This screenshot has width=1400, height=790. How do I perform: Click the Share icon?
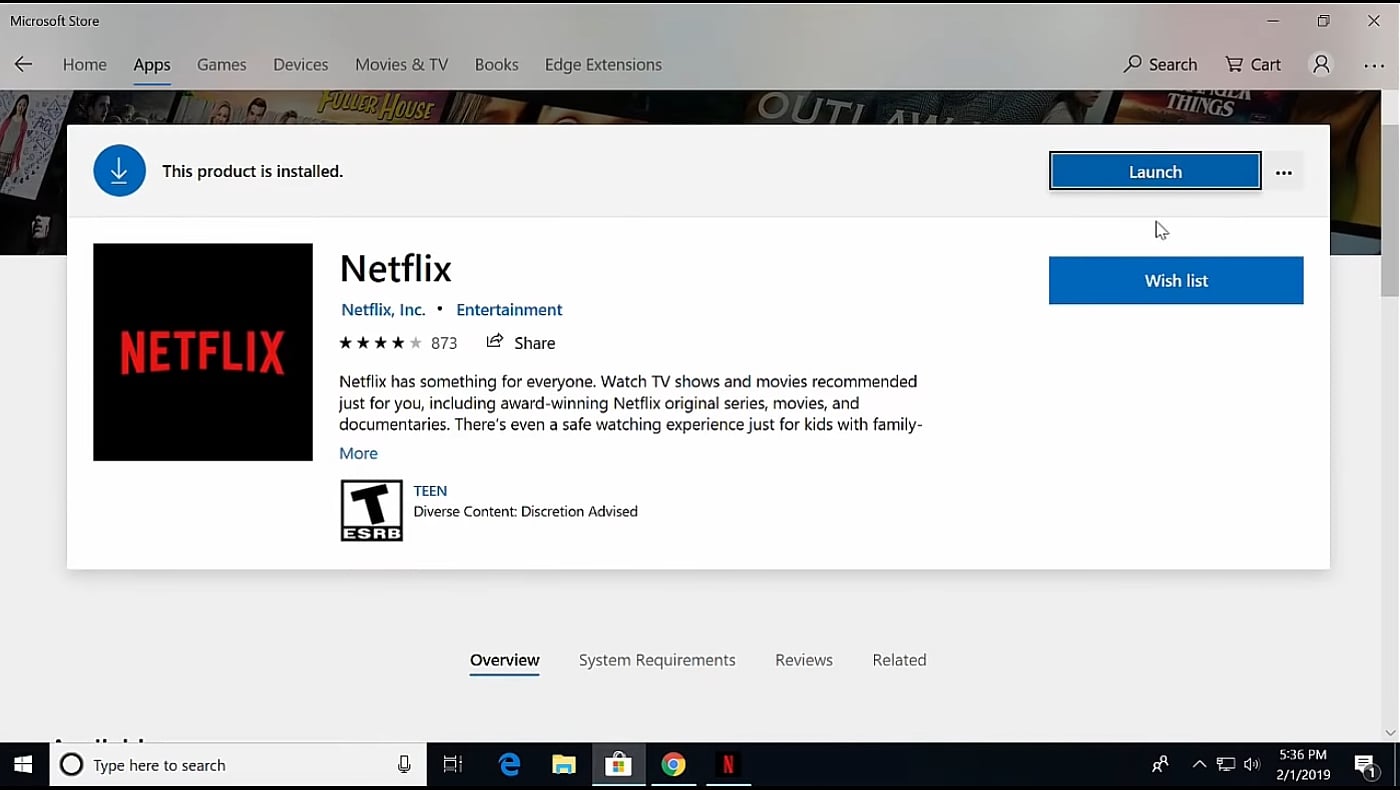[x=494, y=342]
